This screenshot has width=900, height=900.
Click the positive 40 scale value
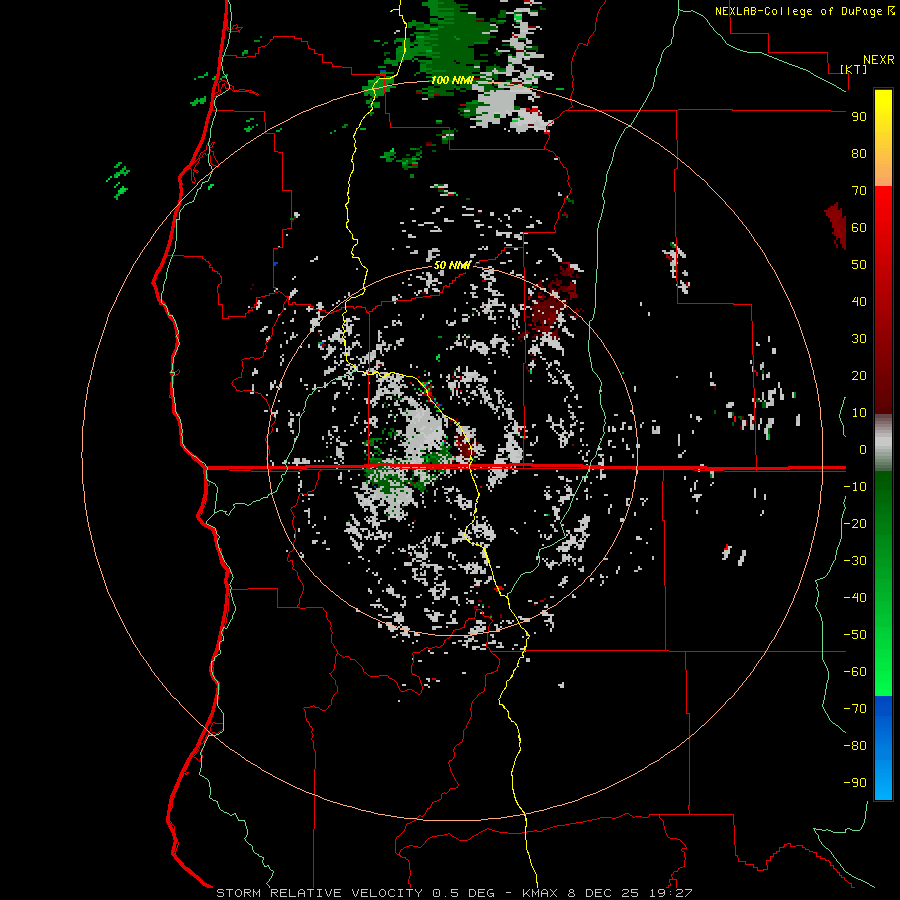click(859, 302)
